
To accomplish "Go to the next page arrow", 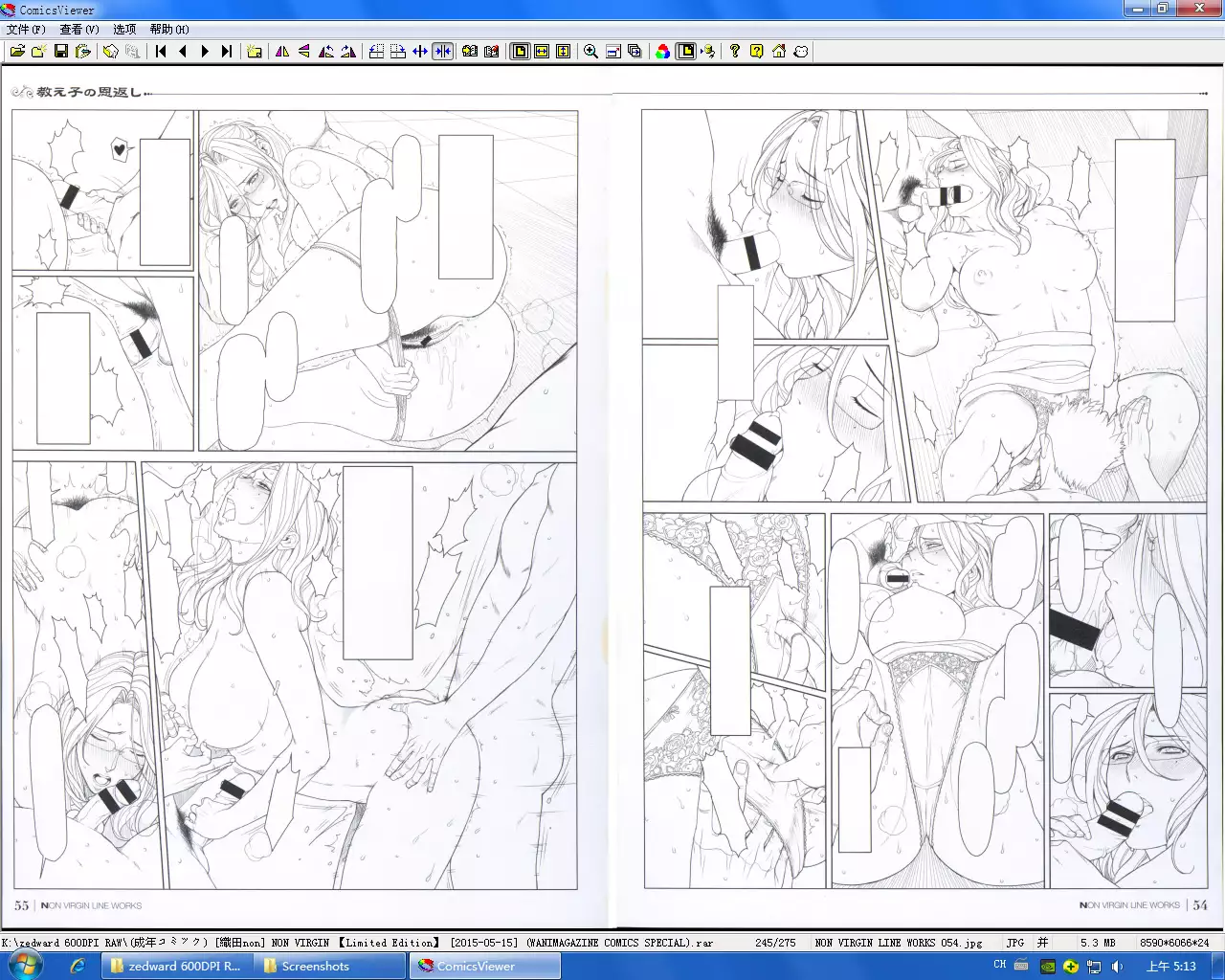I will pos(205,52).
